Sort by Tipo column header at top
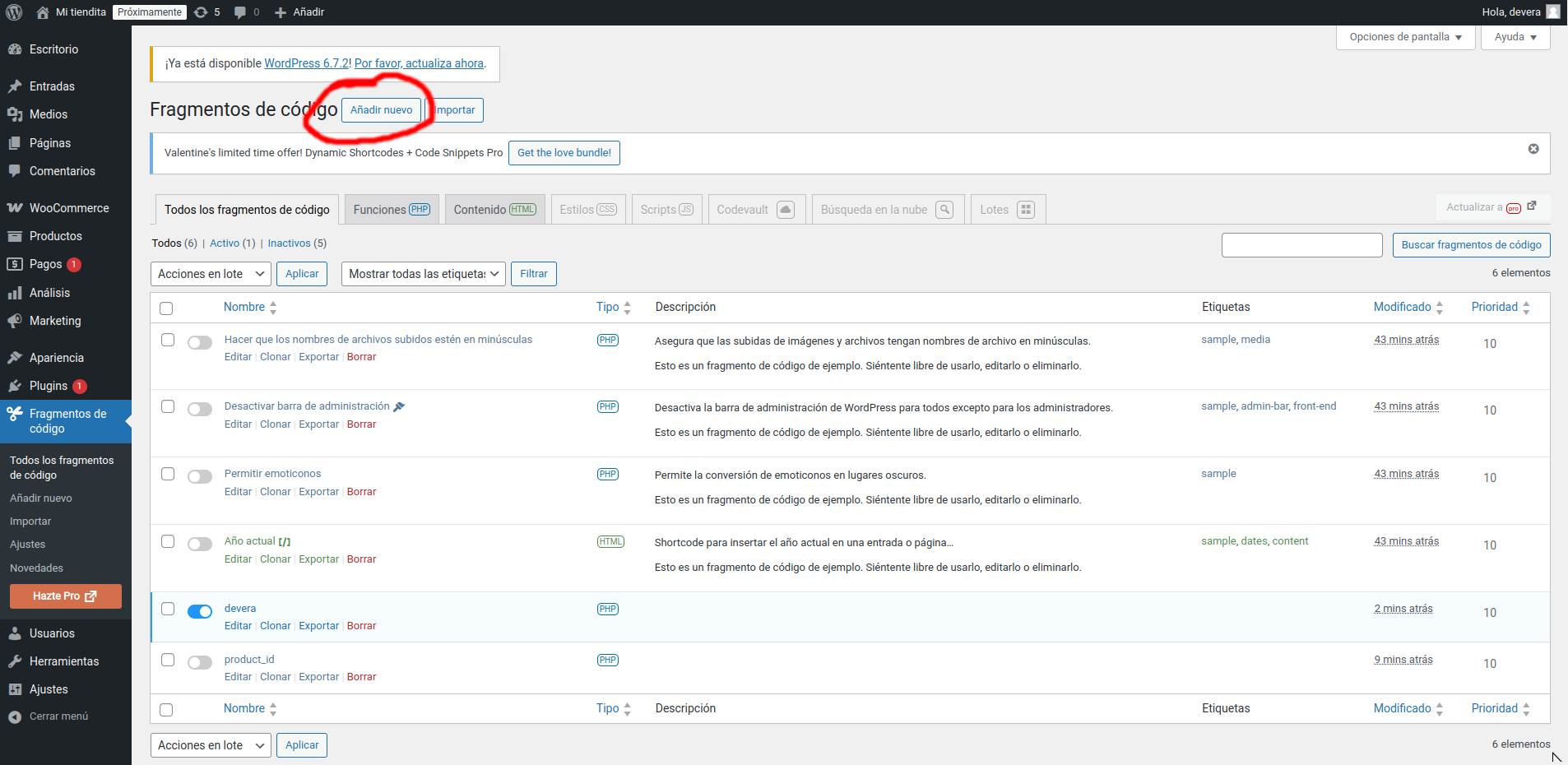1568x765 pixels. pyautogui.click(x=614, y=307)
